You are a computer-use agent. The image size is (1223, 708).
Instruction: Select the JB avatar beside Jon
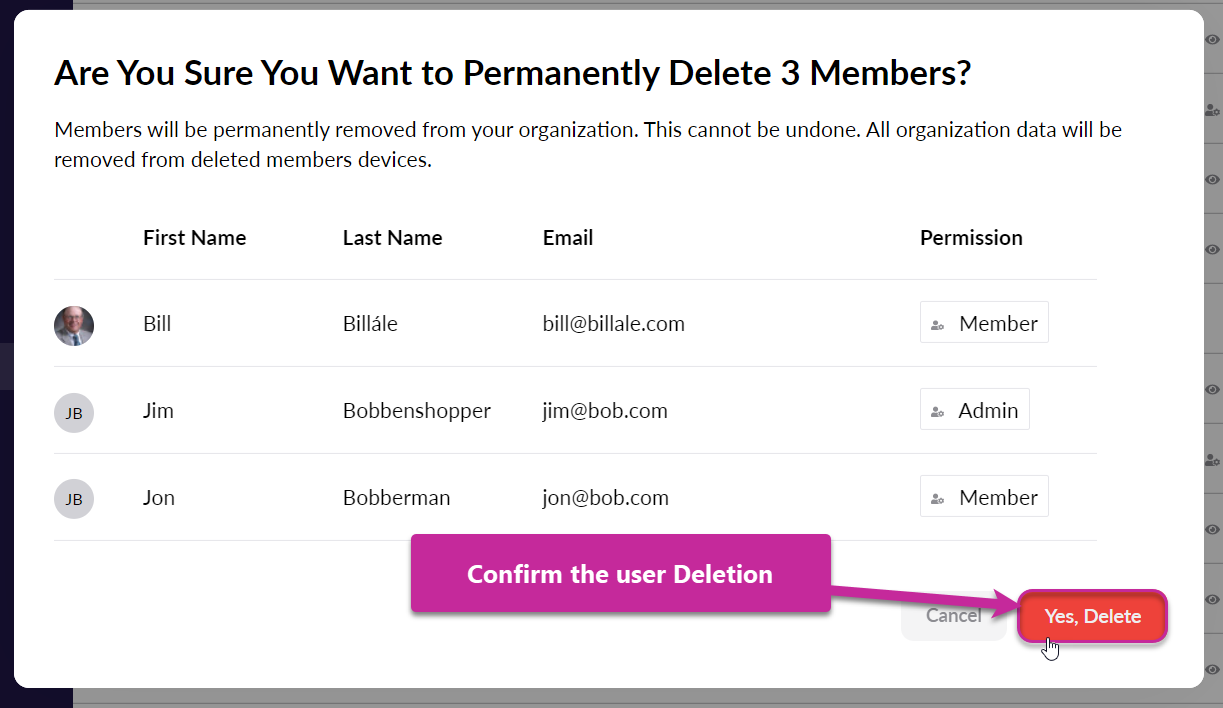(x=74, y=499)
